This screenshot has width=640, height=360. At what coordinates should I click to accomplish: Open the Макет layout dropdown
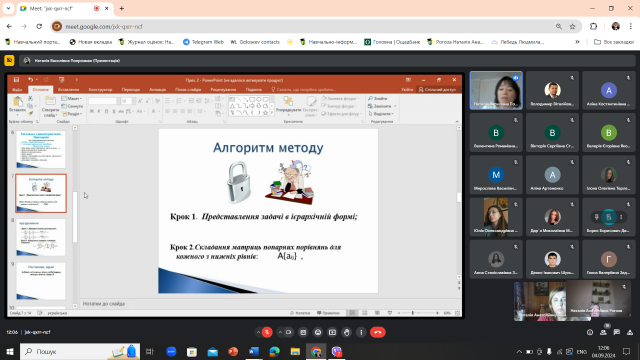pyautogui.click(x=72, y=98)
